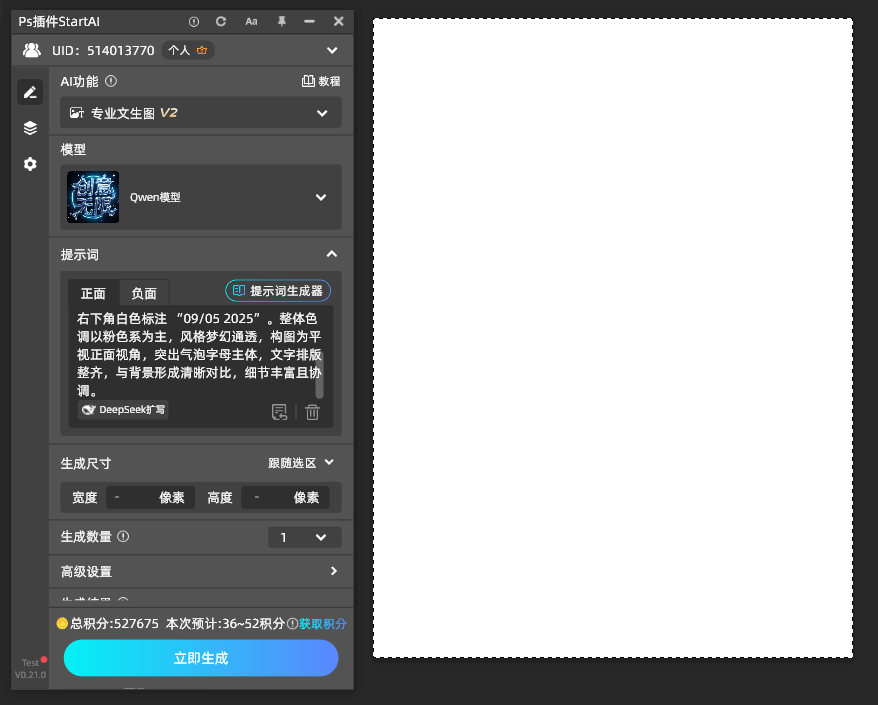Delete prompt text using trash icon
Image resolution: width=878 pixels, height=705 pixels.
(x=312, y=412)
